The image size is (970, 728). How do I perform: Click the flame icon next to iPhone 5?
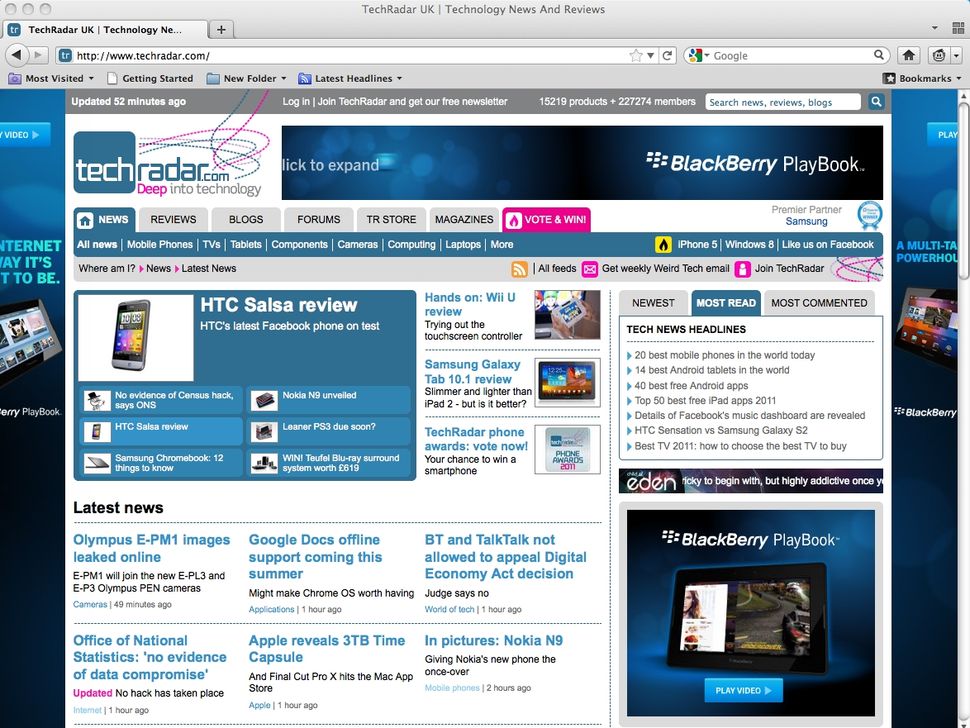(663, 244)
